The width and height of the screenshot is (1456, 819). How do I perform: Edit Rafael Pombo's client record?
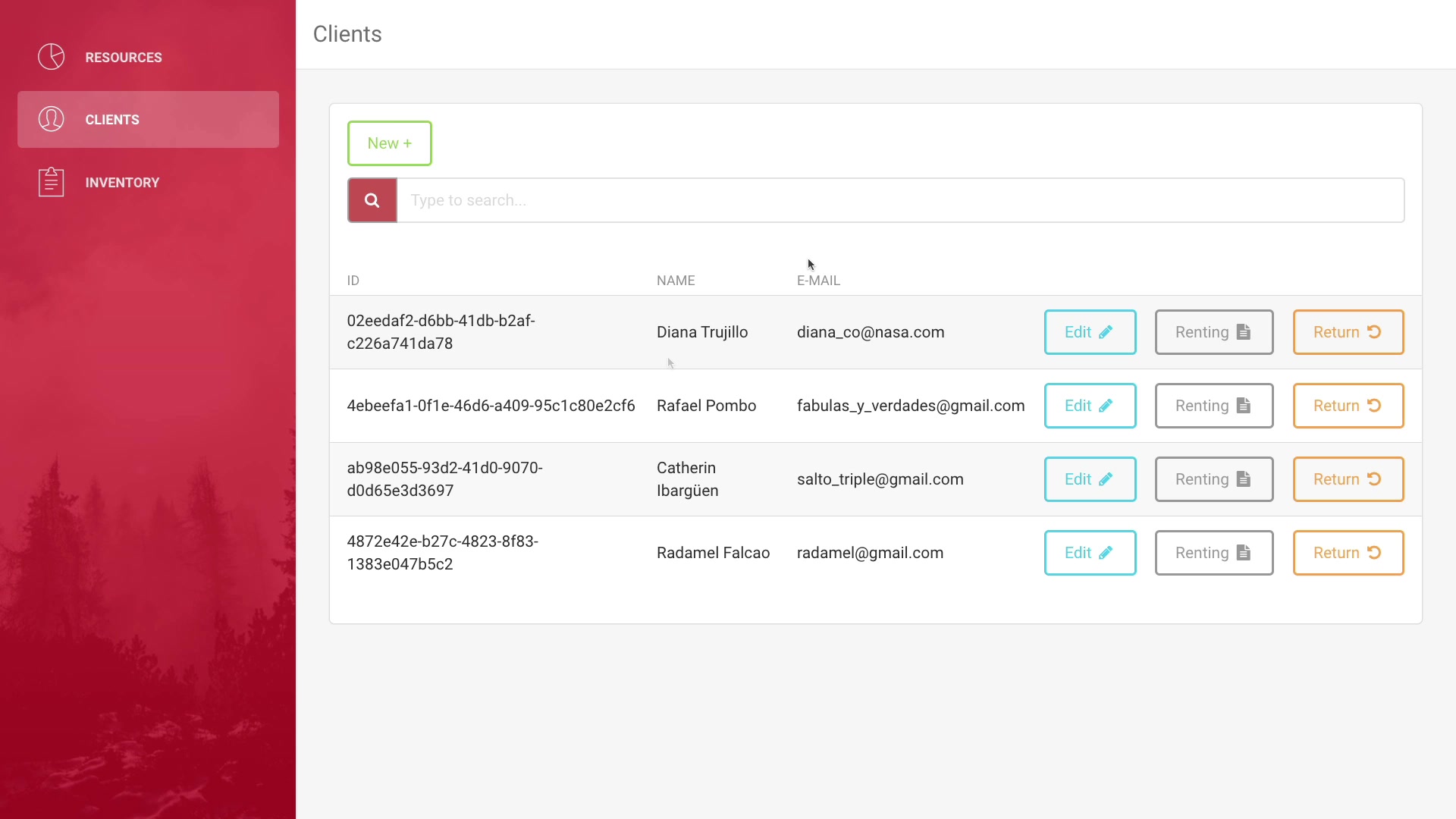click(1089, 406)
